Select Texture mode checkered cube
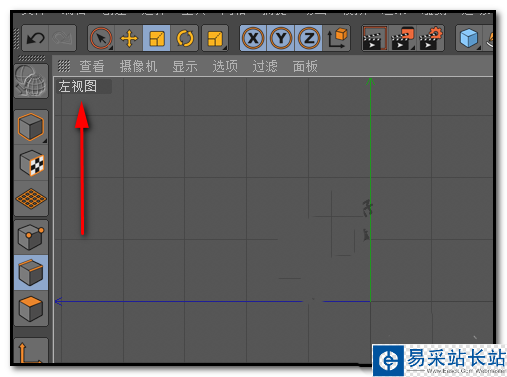Screen dimensions: 507x377 (x=31, y=163)
